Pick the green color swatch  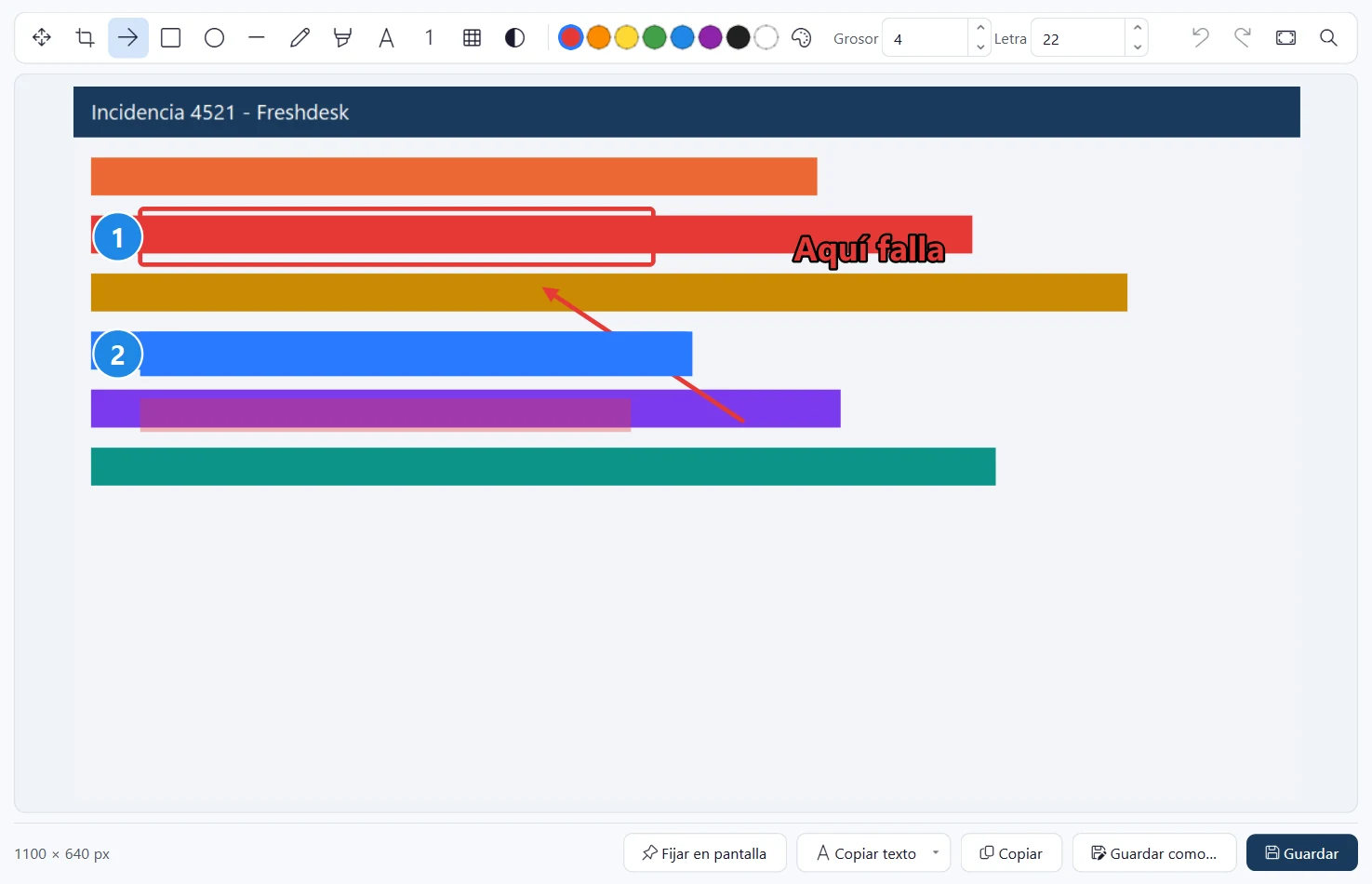[655, 38]
